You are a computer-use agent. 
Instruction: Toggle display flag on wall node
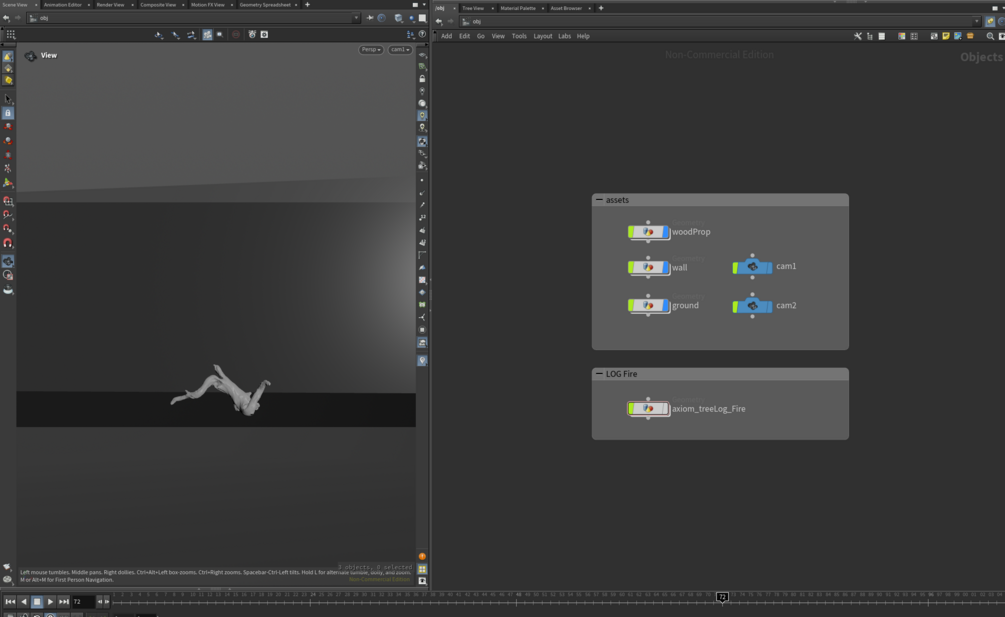[666, 267]
